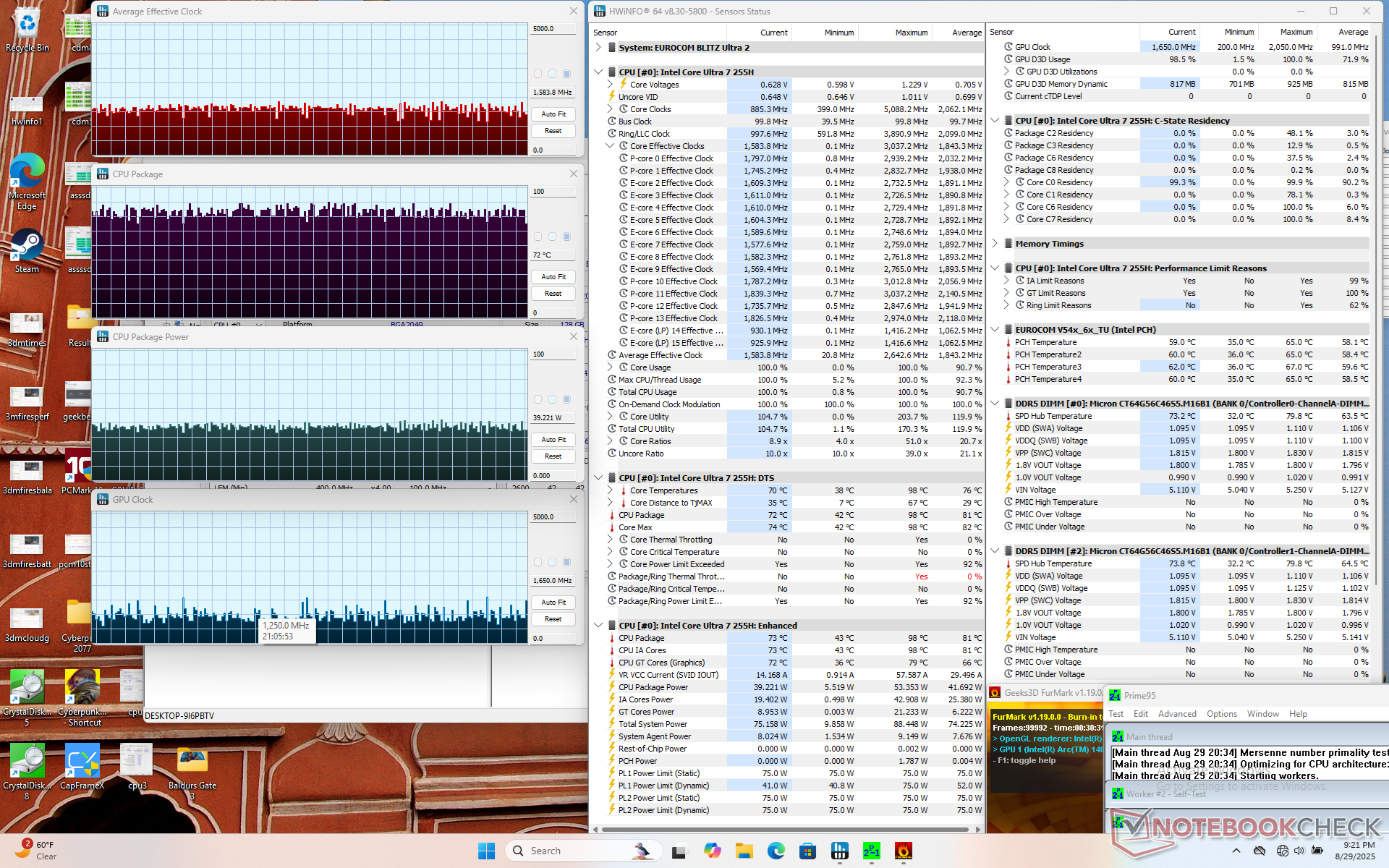Expand Memory Timings group
This screenshot has height=868, width=1389.
click(995, 244)
